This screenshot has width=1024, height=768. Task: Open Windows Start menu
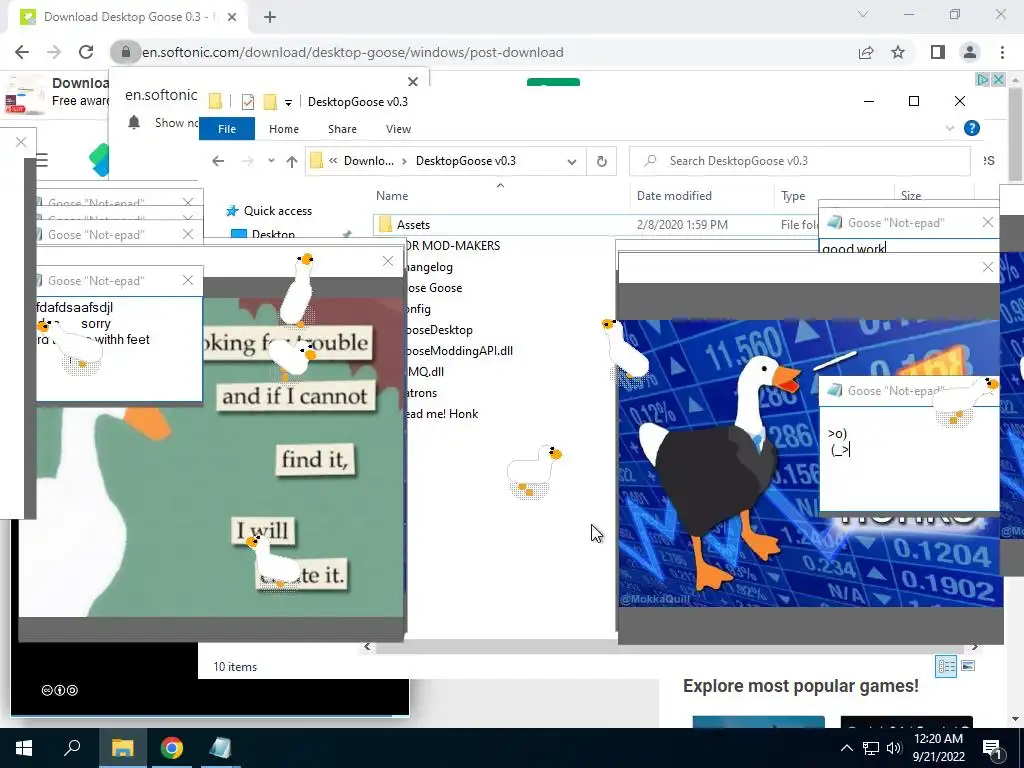pyautogui.click(x=24, y=748)
